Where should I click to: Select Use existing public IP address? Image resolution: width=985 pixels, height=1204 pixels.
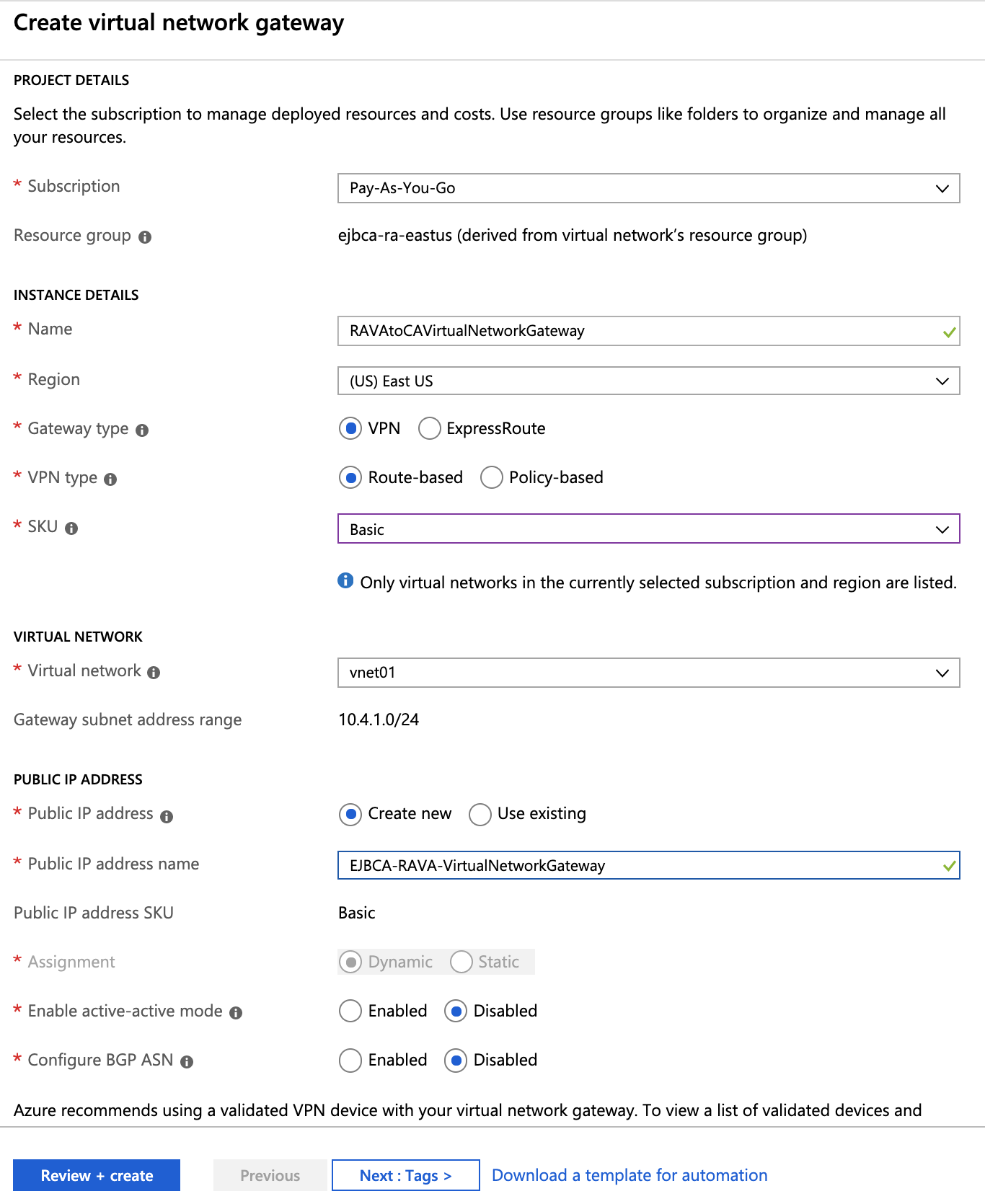pos(480,815)
